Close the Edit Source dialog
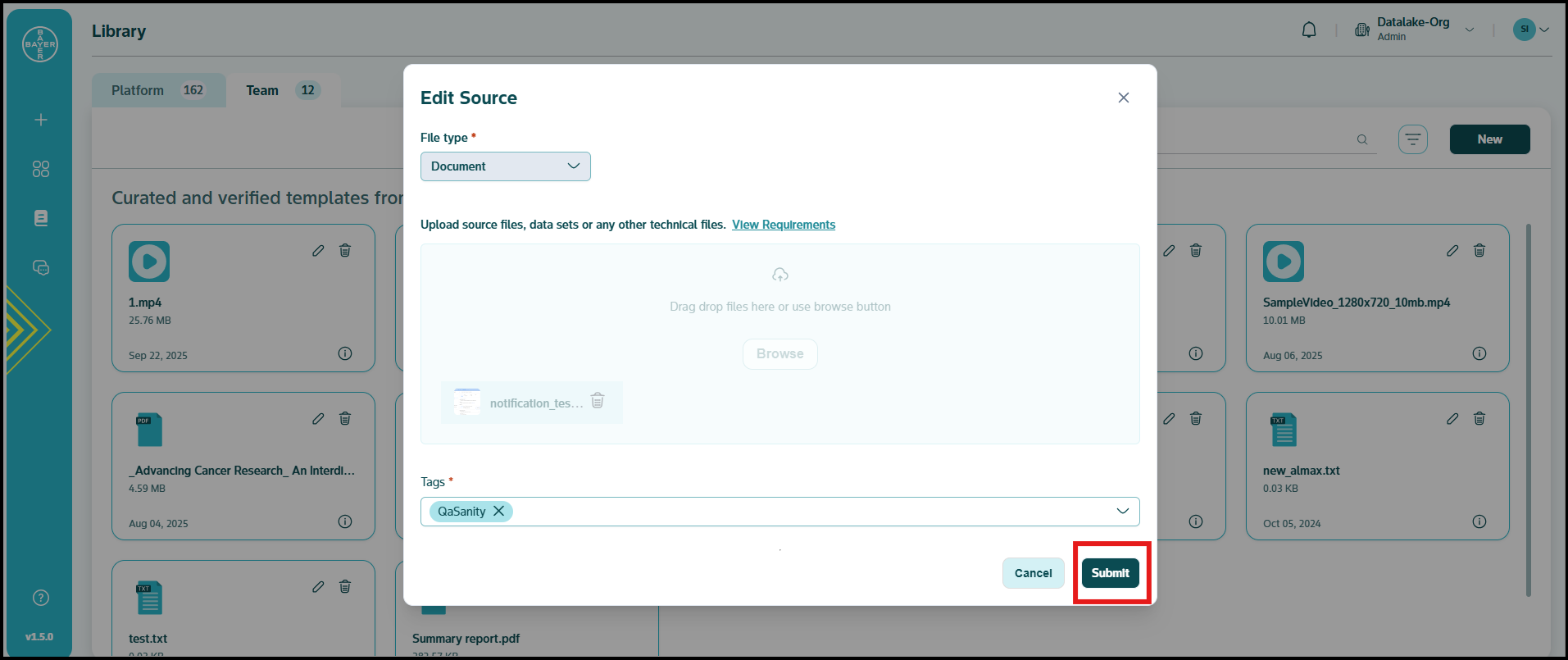 tap(1124, 98)
